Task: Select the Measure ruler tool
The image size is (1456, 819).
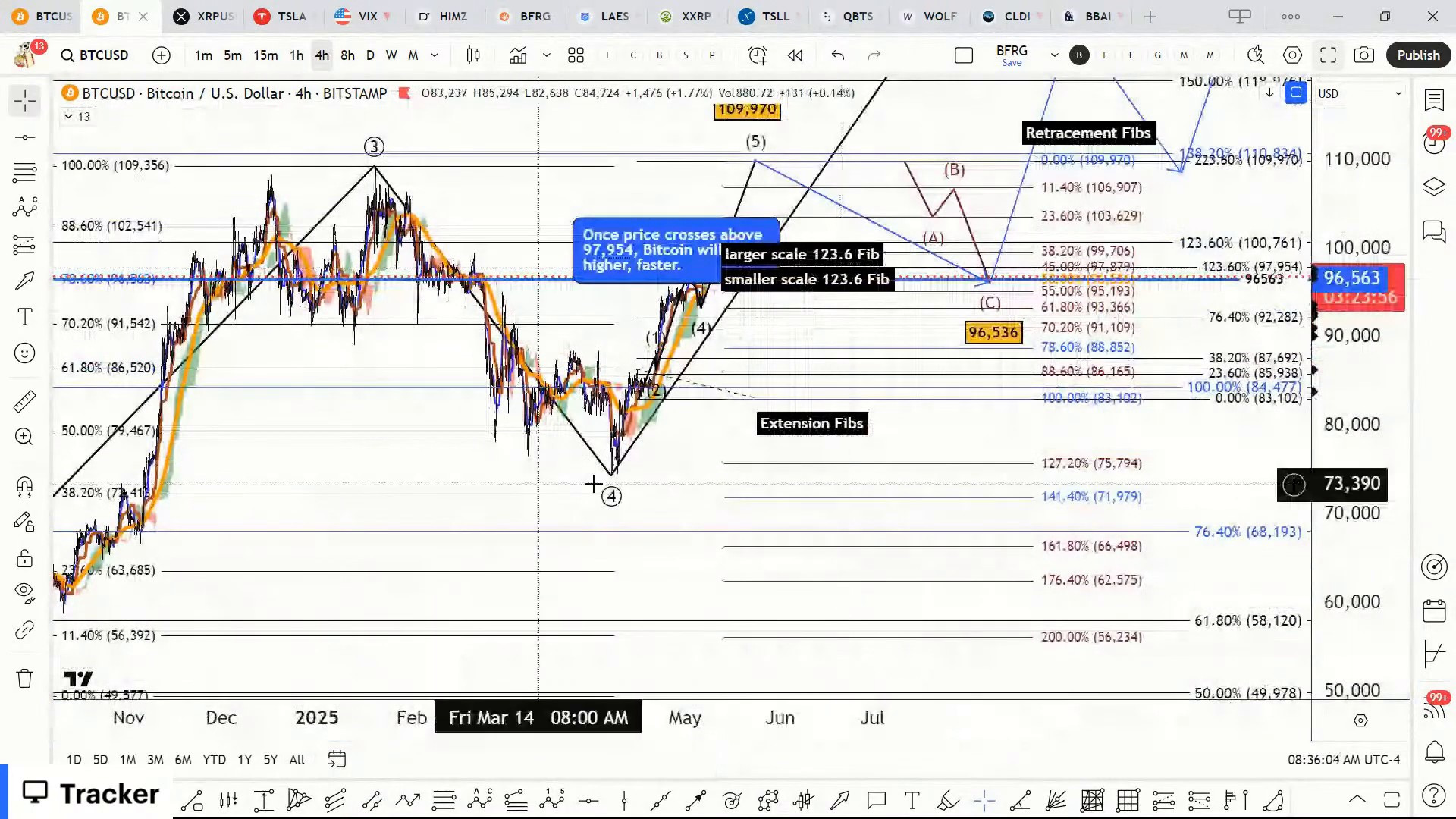Action: point(24,401)
